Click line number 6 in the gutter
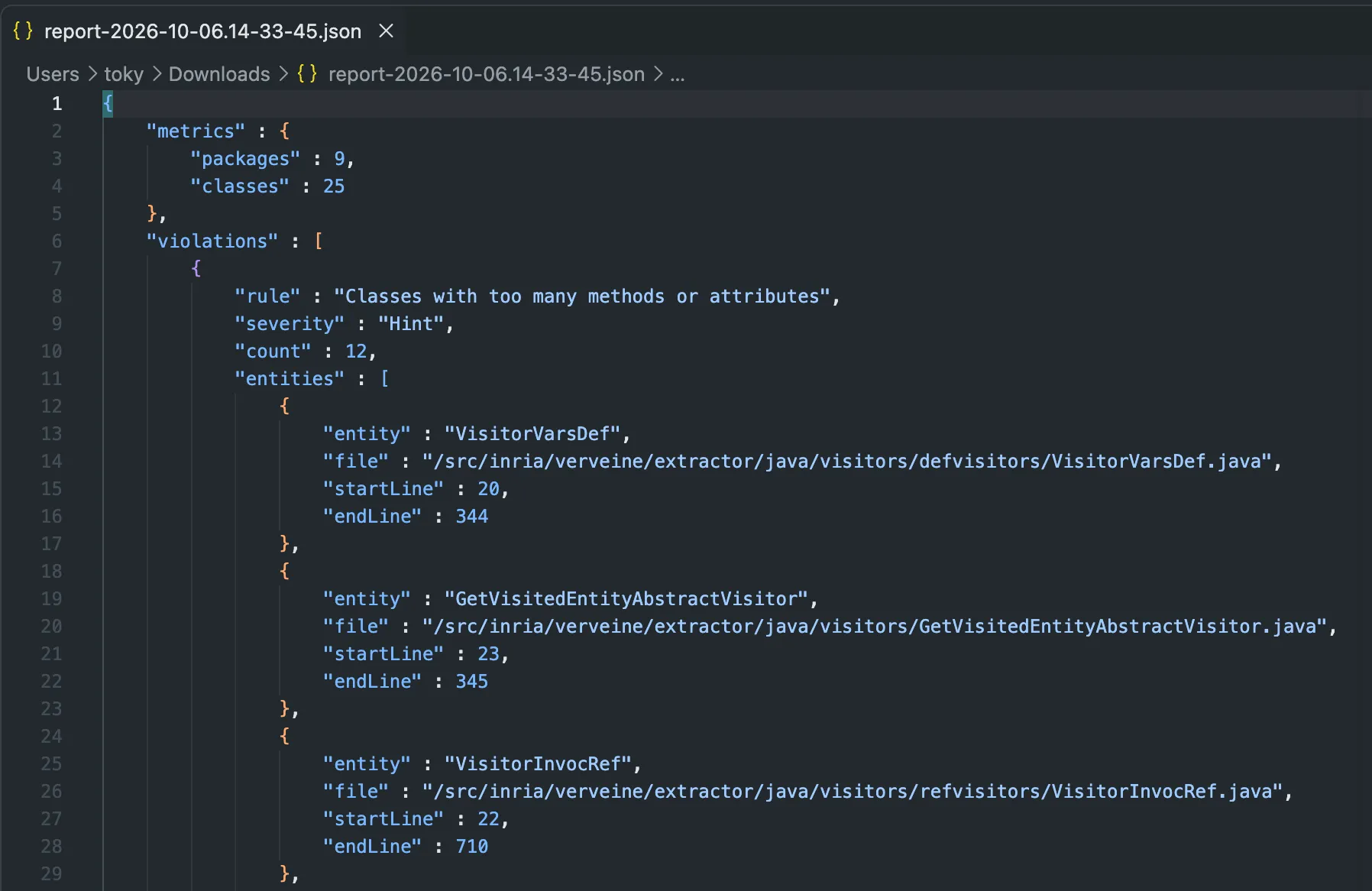Image resolution: width=1372 pixels, height=891 pixels. click(x=57, y=241)
